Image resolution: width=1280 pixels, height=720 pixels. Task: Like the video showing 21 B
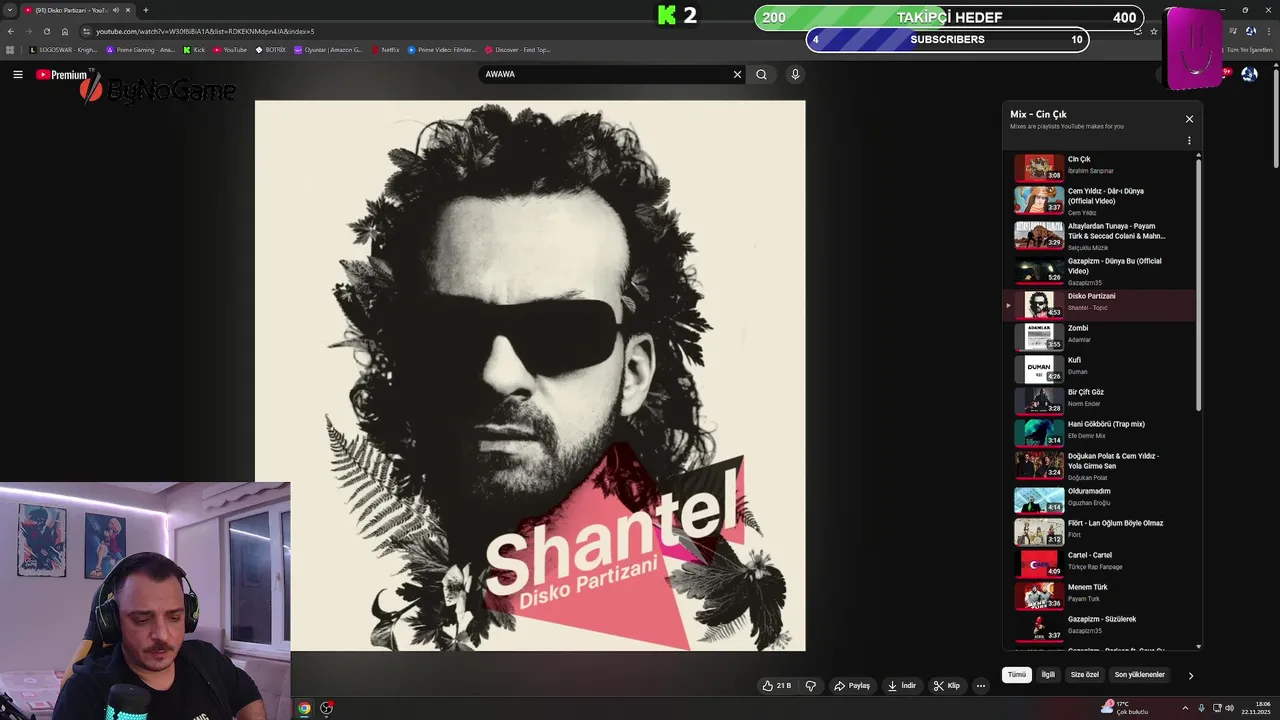pos(777,686)
